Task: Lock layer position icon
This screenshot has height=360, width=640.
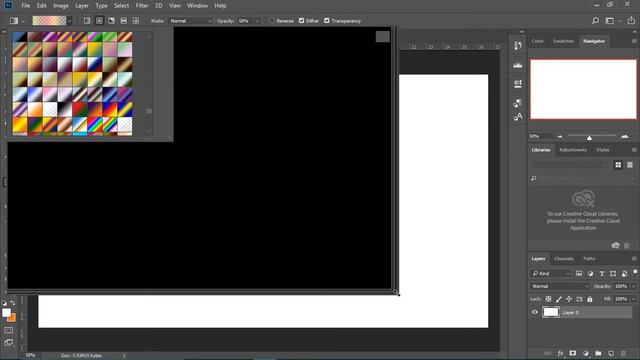Action: [569, 299]
